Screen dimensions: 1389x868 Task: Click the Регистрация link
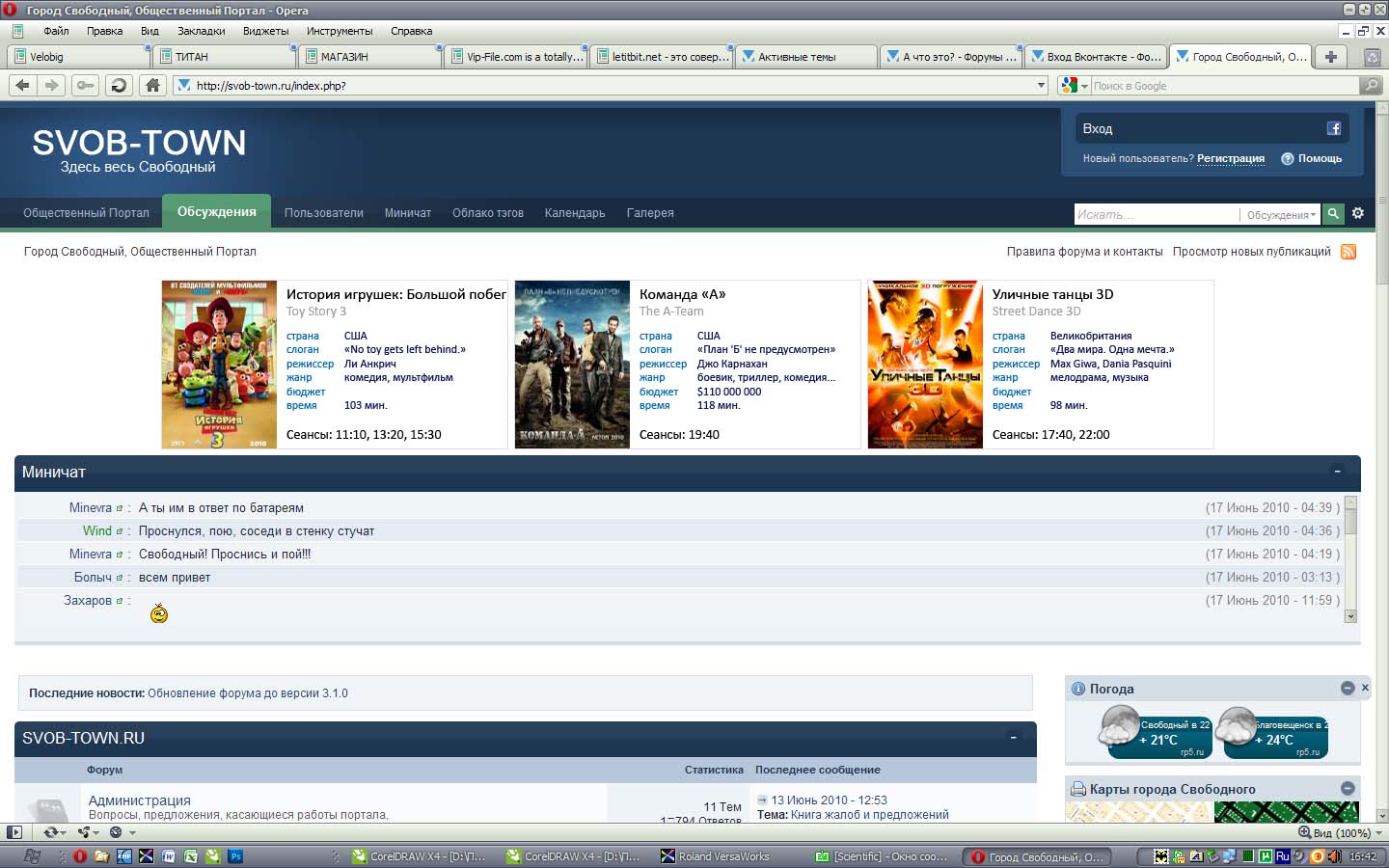[x=1231, y=159]
